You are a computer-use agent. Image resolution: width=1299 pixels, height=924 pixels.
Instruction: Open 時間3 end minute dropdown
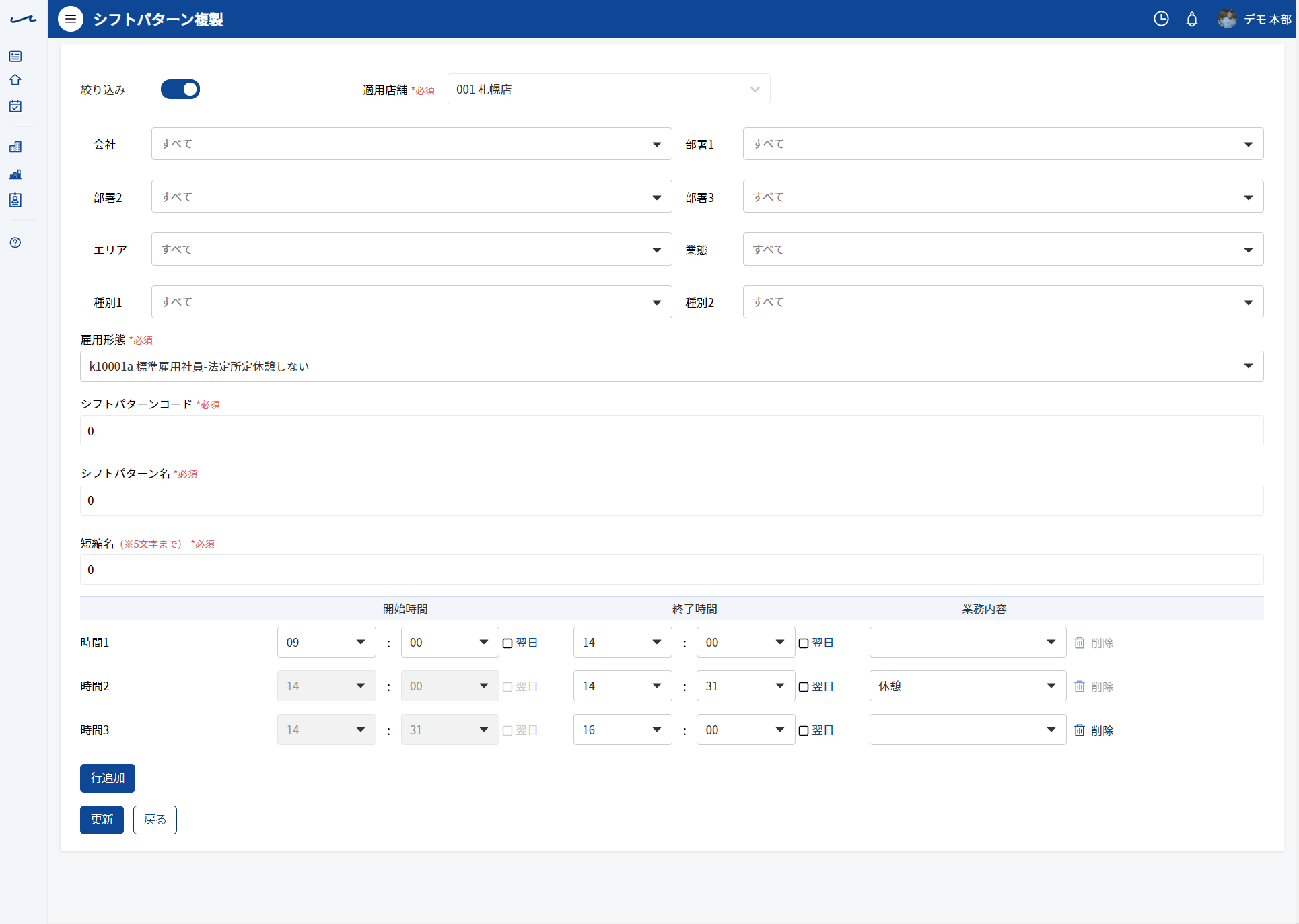746,730
